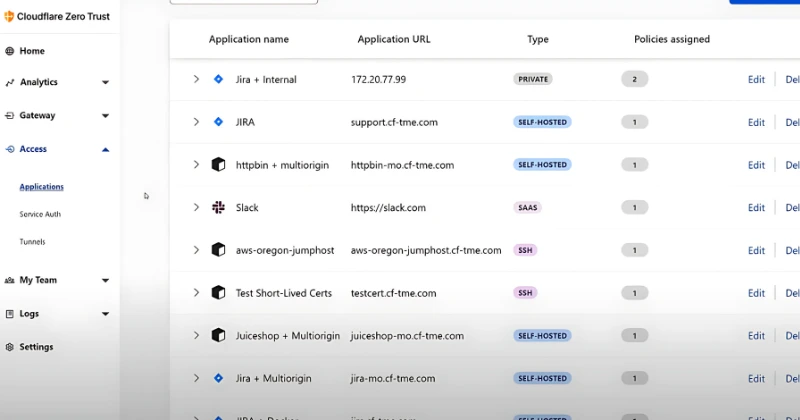Click the Cloudflare Zero Trust logo
This screenshot has height=420, width=800.
pyautogui.click(x=9, y=16)
